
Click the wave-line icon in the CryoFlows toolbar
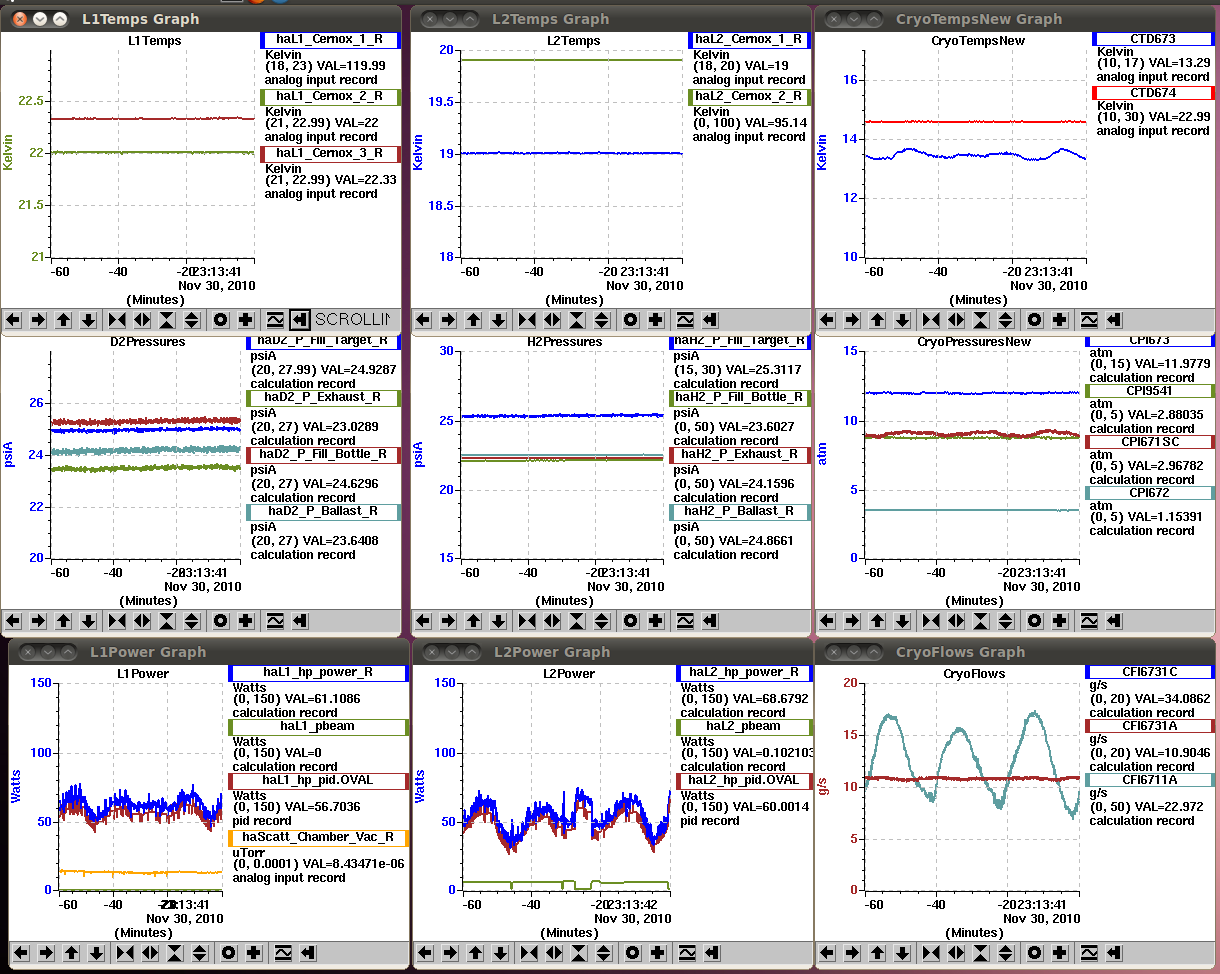(1089, 953)
